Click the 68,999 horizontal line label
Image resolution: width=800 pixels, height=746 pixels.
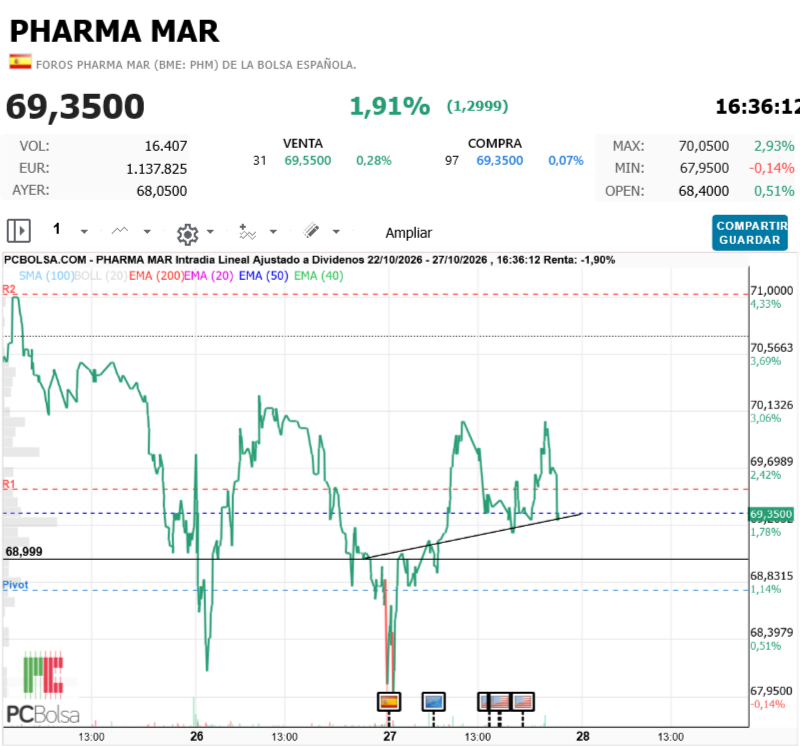click(24, 552)
